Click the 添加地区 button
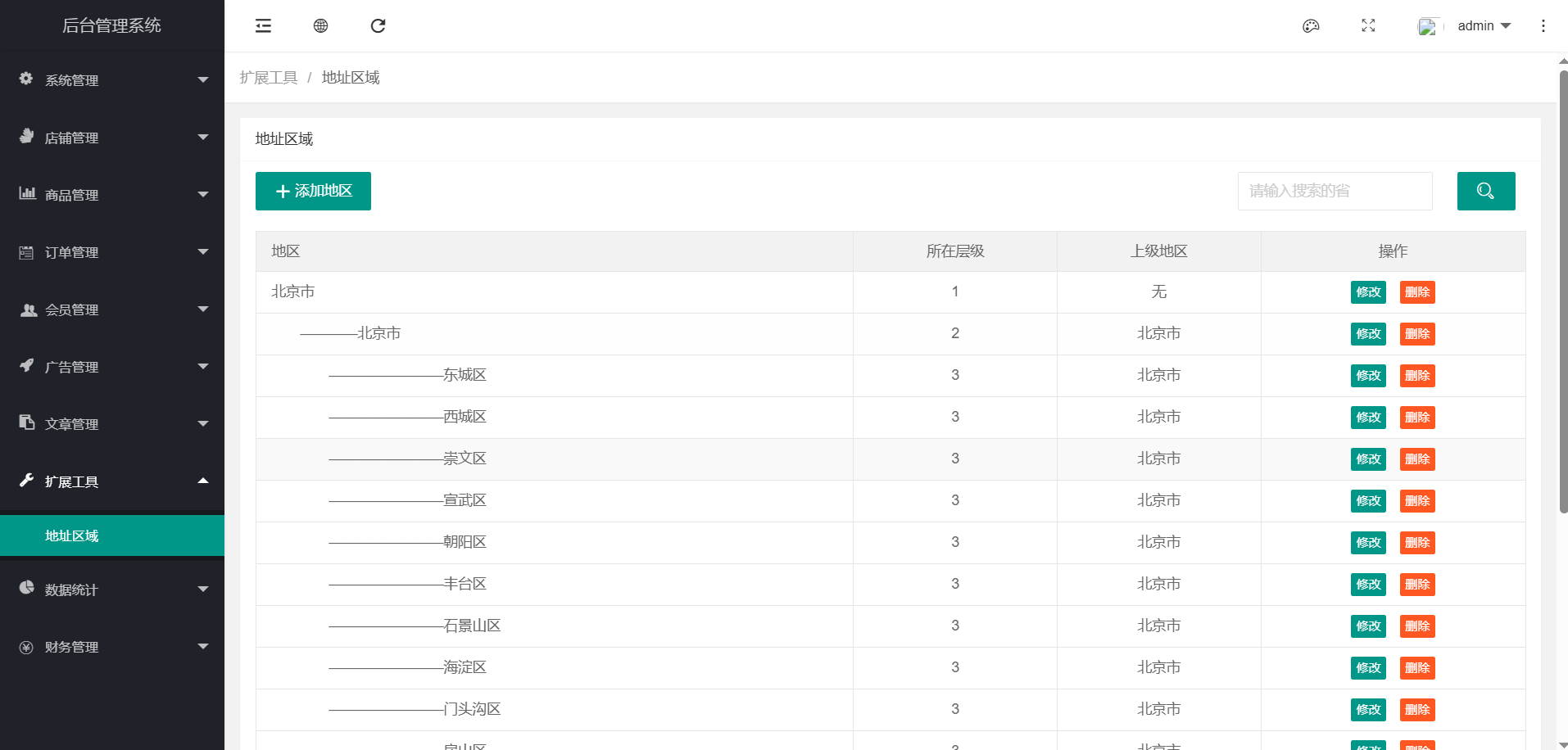1568x750 pixels. 313,191
